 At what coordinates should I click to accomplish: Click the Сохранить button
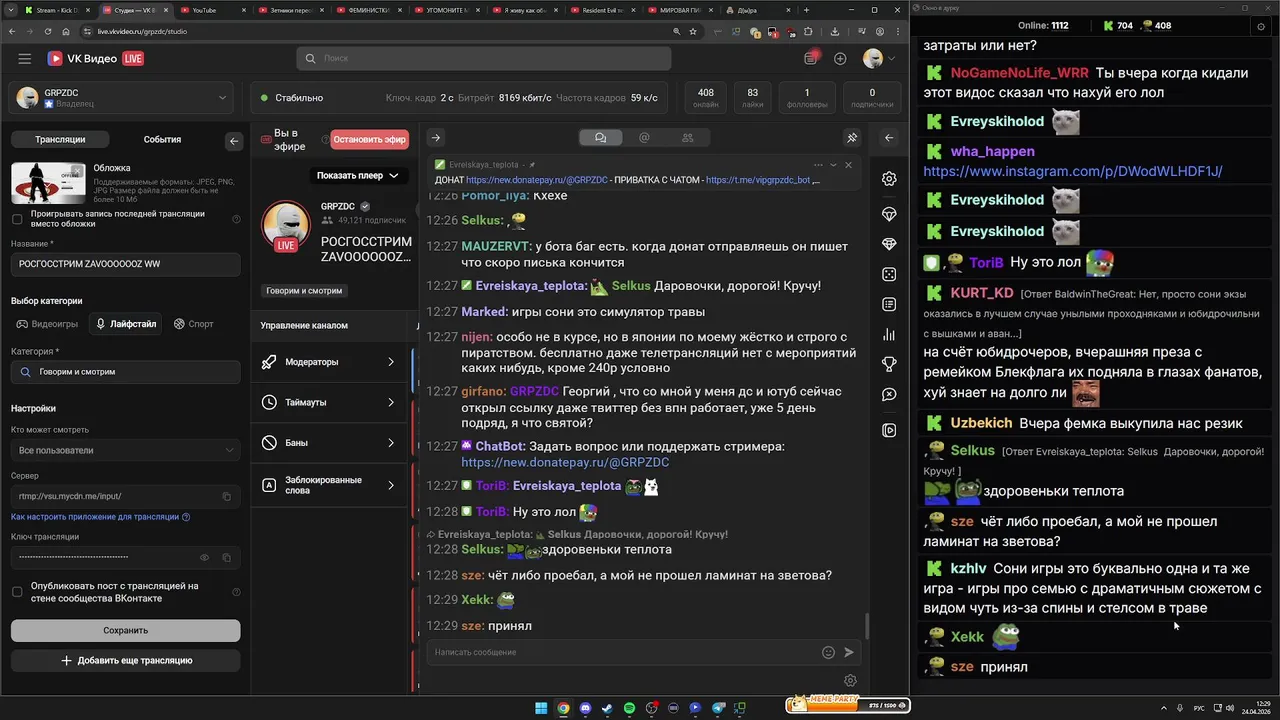[x=125, y=630]
